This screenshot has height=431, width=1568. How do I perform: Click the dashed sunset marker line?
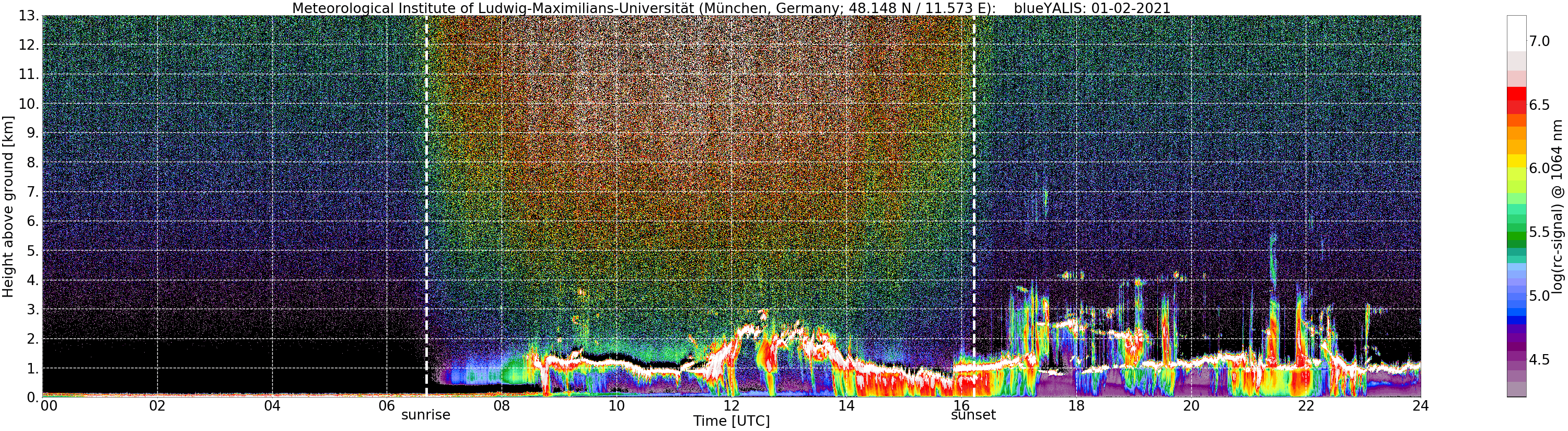pos(974,206)
